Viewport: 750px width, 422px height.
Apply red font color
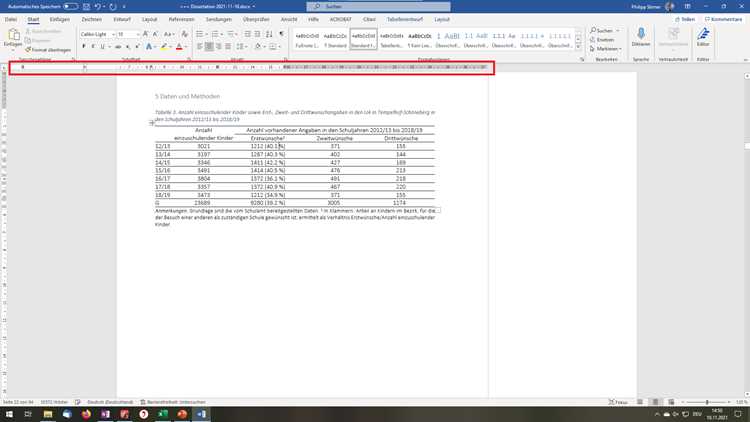[x=179, y=47]
